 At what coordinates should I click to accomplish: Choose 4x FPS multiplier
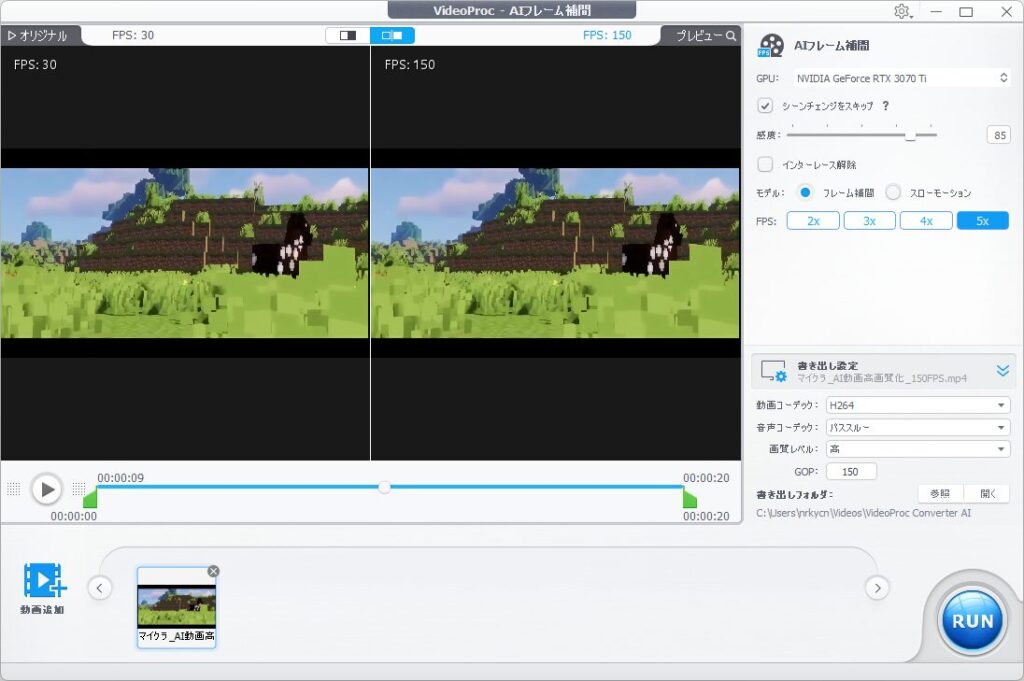(x=926, y=221)
